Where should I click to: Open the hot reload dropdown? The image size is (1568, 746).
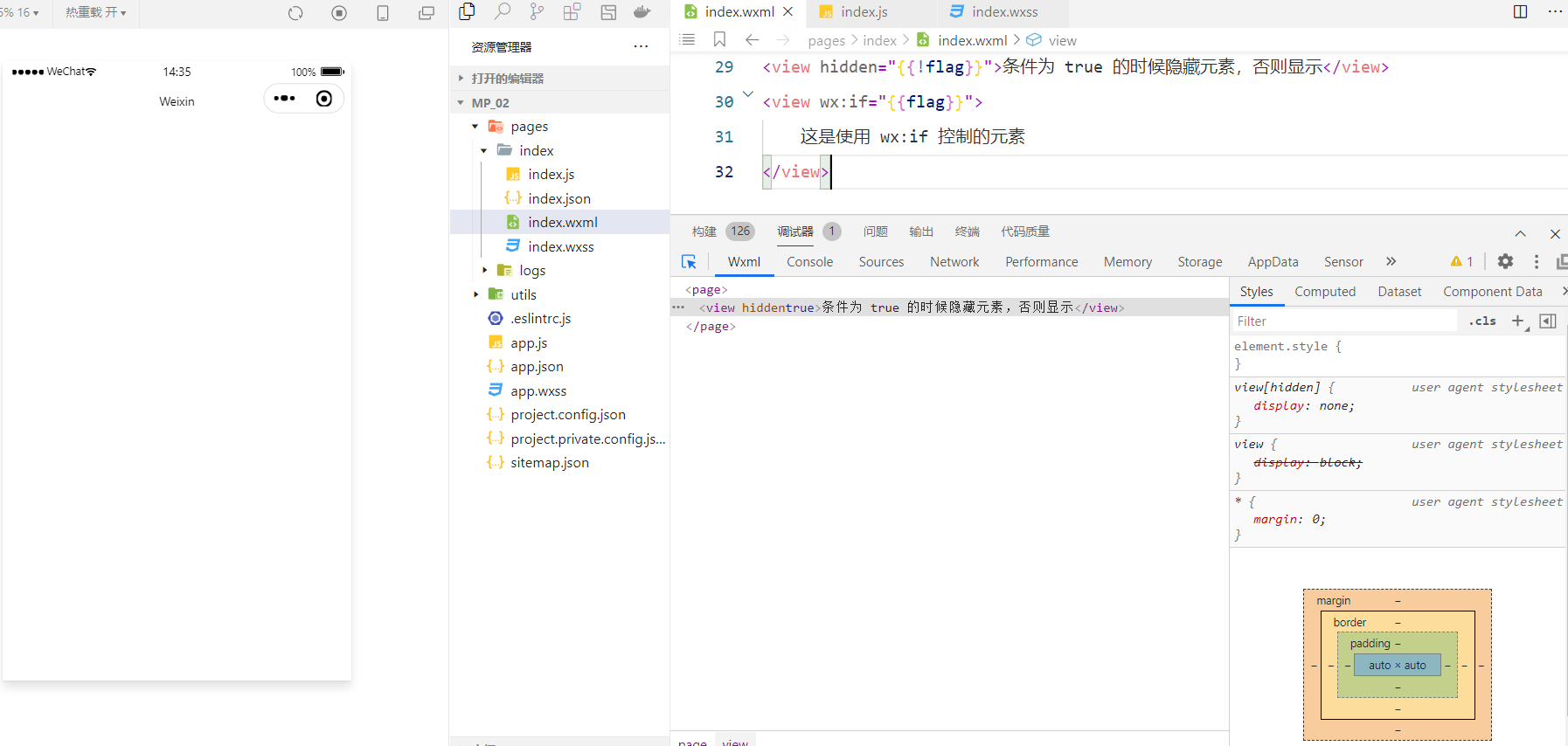tap(96, 12)
